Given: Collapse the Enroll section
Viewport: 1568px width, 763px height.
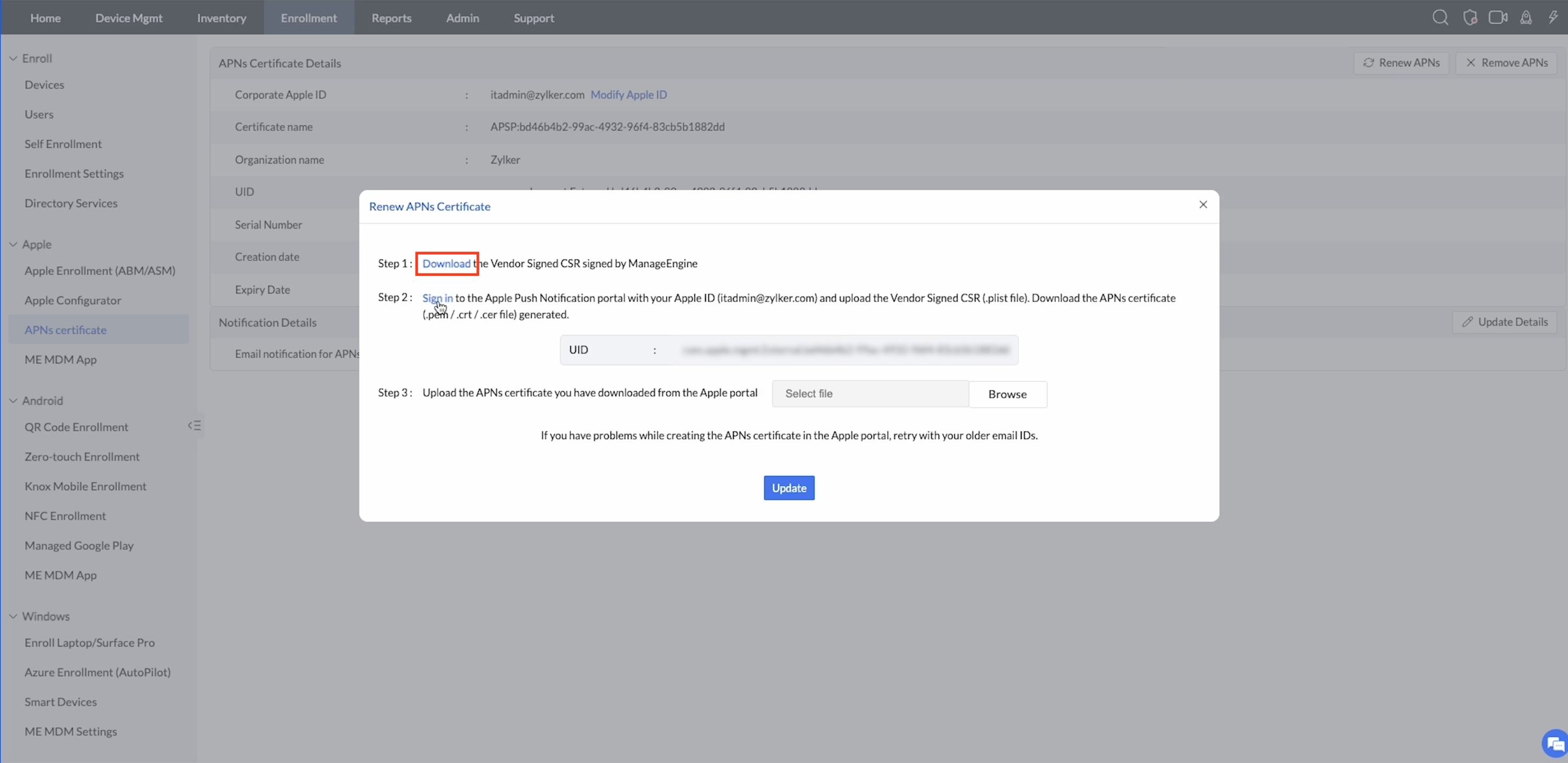Looking at the screenshot, I should pyautogui.click(x=13, y=59).
